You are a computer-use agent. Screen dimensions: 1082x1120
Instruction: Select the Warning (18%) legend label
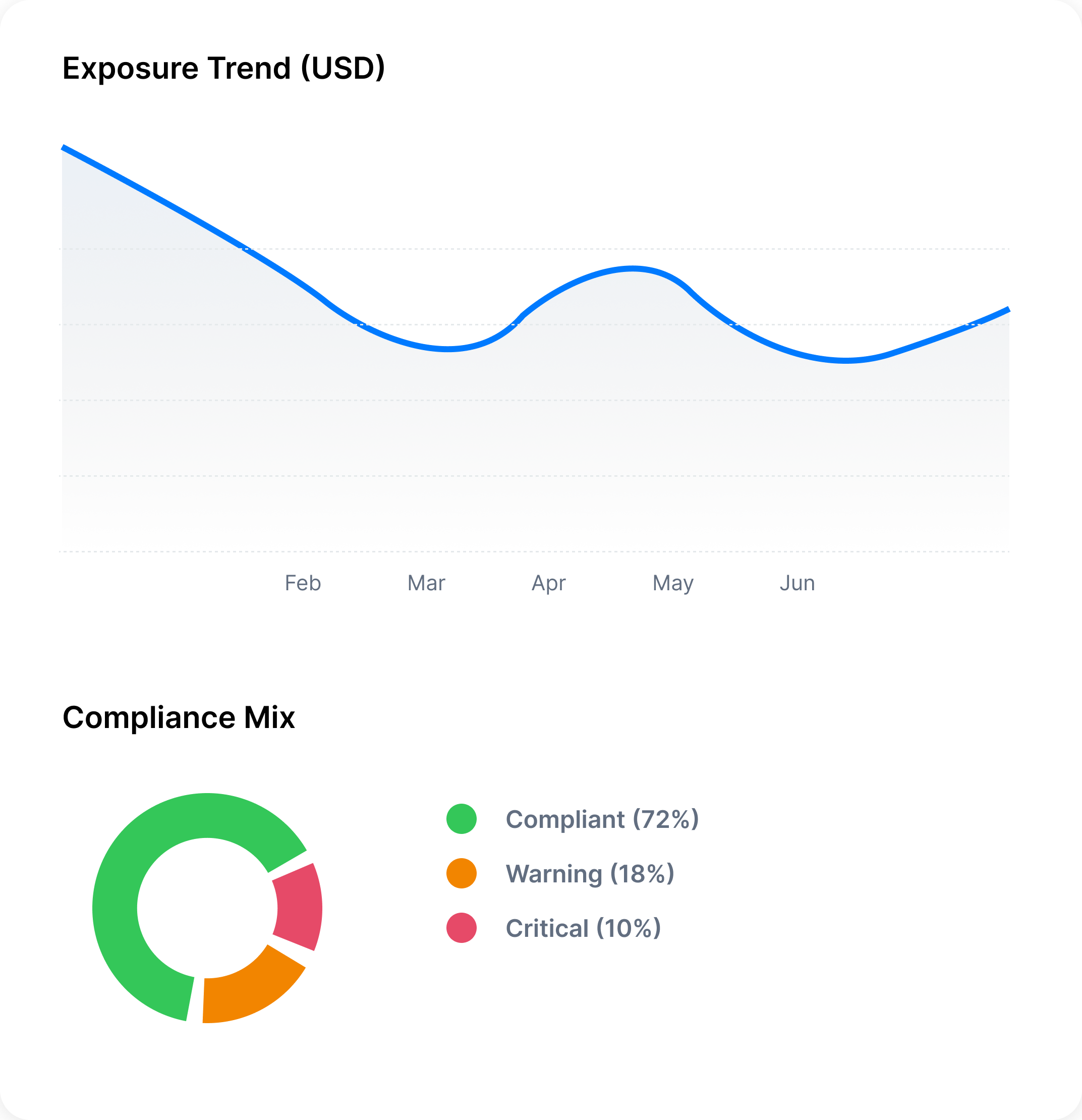click(590, 874)
